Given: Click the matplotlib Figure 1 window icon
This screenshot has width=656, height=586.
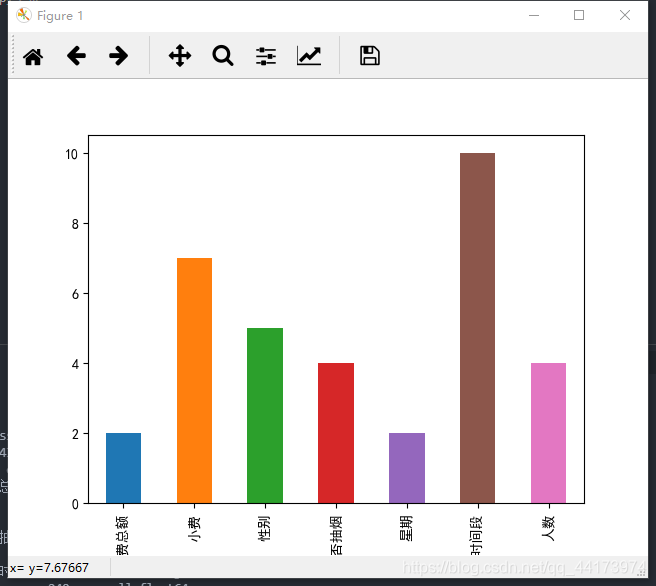Looking at the screenshot, I should pyautogui.click(x=24, y=15).
